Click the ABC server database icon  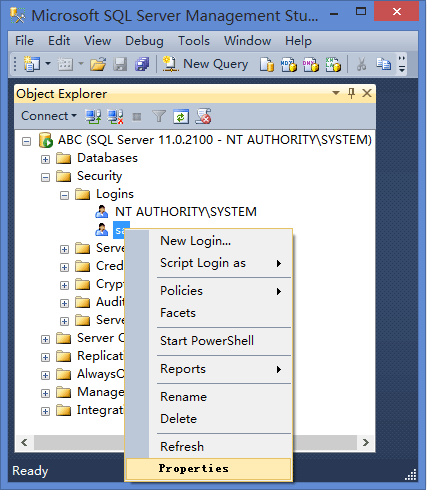[x=46, y=140]
